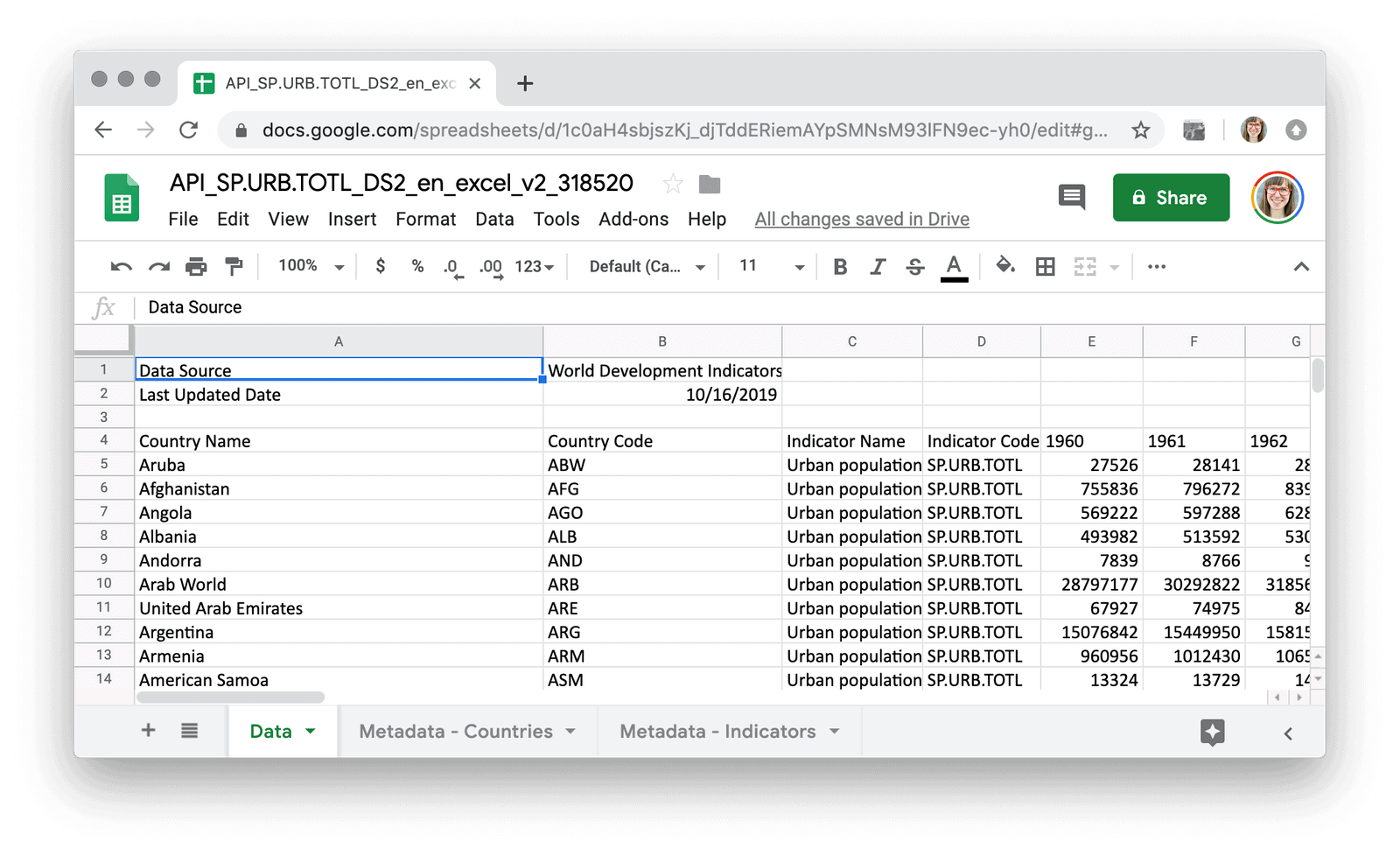
Task: Open the borders tool
Action: click(x=1045, y=267)
